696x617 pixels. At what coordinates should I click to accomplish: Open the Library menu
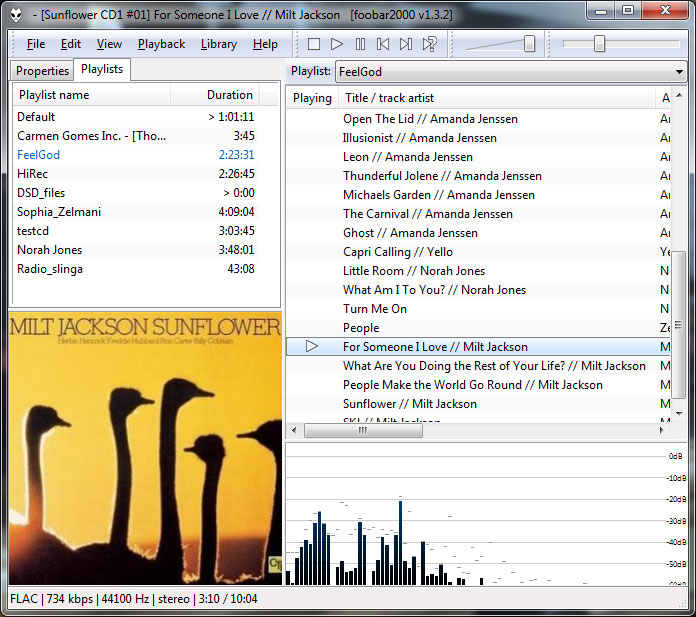click(219, 44)
